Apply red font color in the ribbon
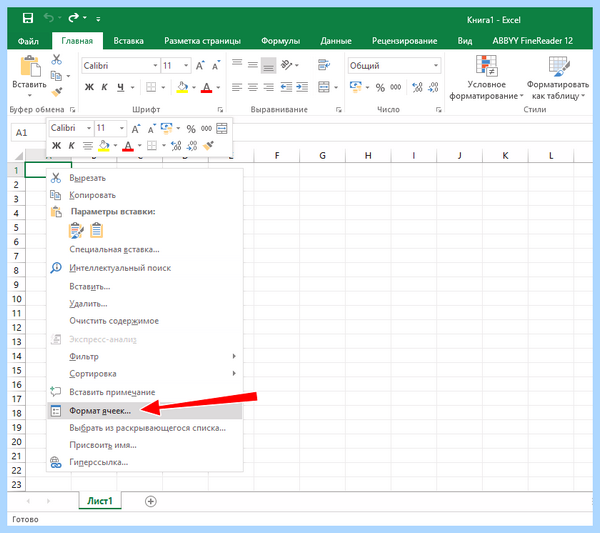 206,87
